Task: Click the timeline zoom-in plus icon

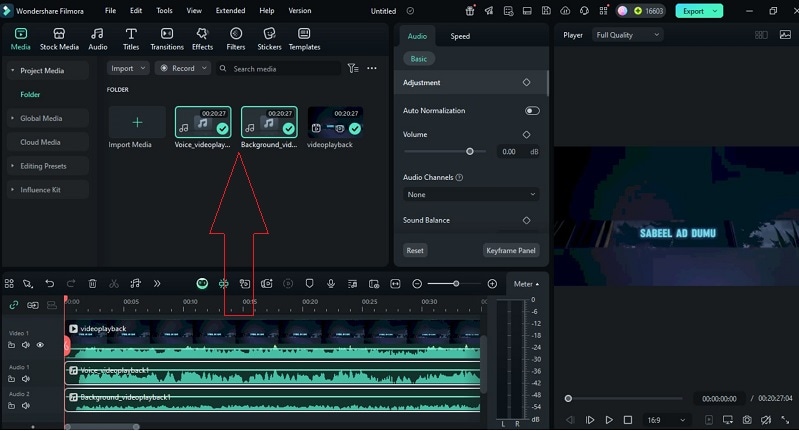Action: point(492,284)
